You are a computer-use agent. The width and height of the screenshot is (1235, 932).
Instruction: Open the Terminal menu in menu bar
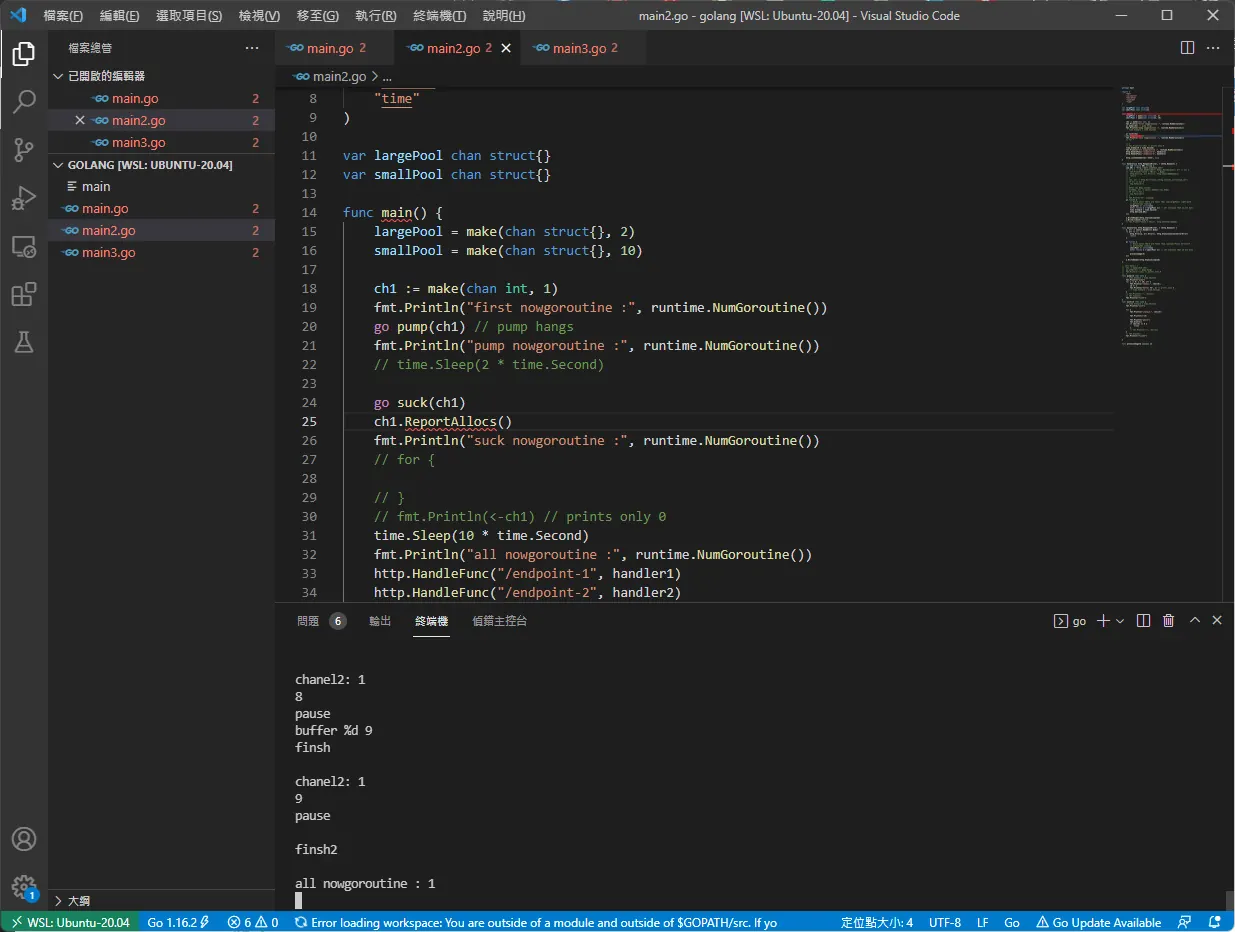pos(439,16)
